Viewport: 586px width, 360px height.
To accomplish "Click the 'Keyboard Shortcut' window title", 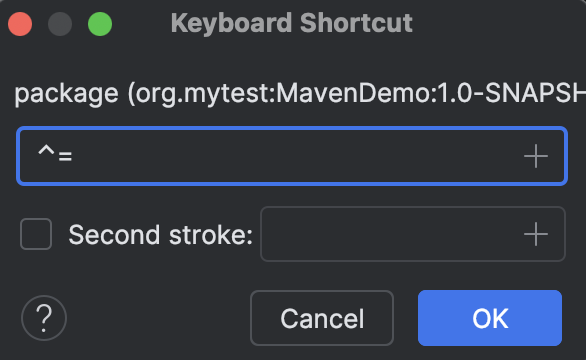I will click(292, 23).
